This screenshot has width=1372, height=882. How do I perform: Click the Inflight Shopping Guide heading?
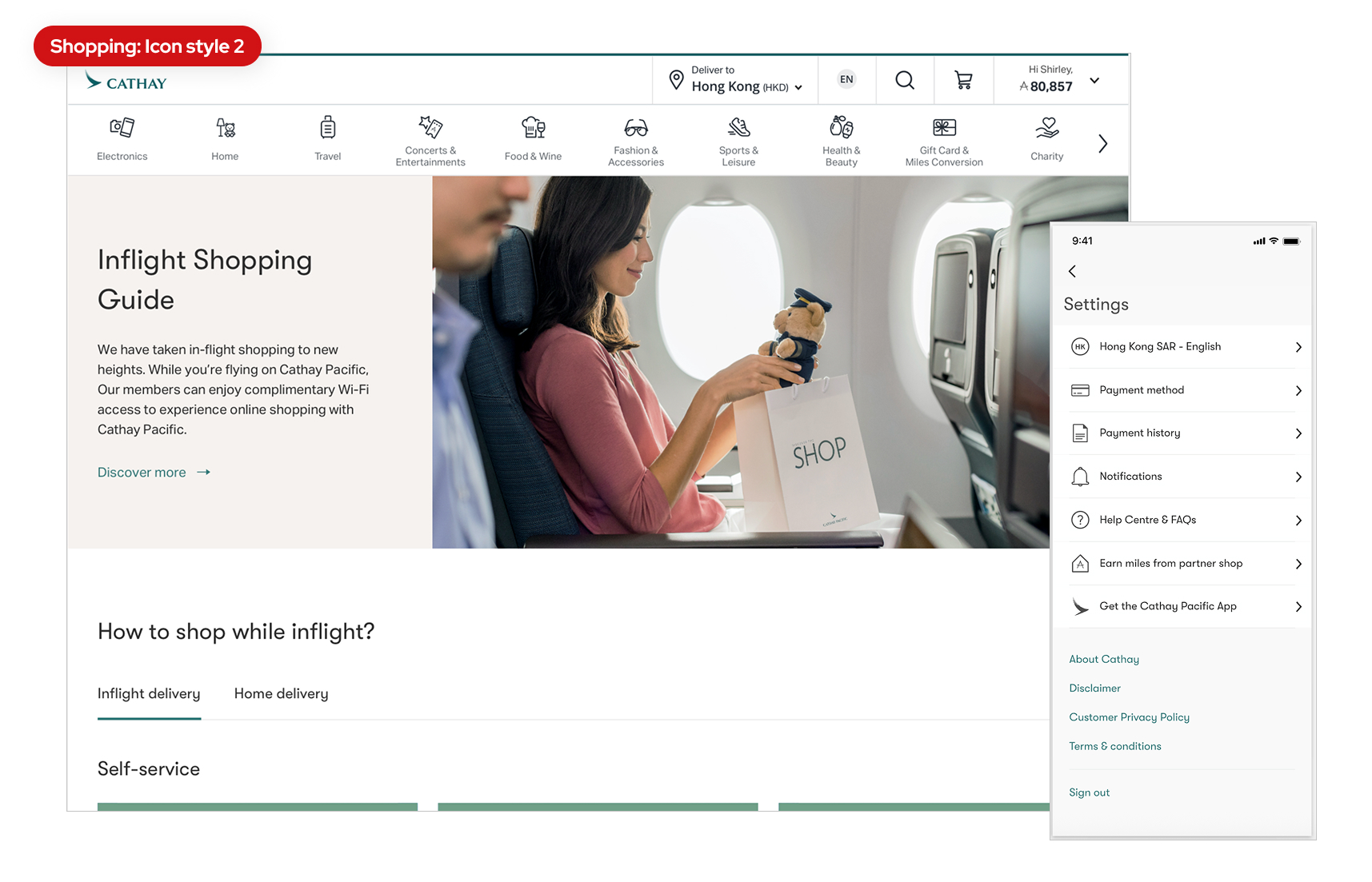point(205,280)
